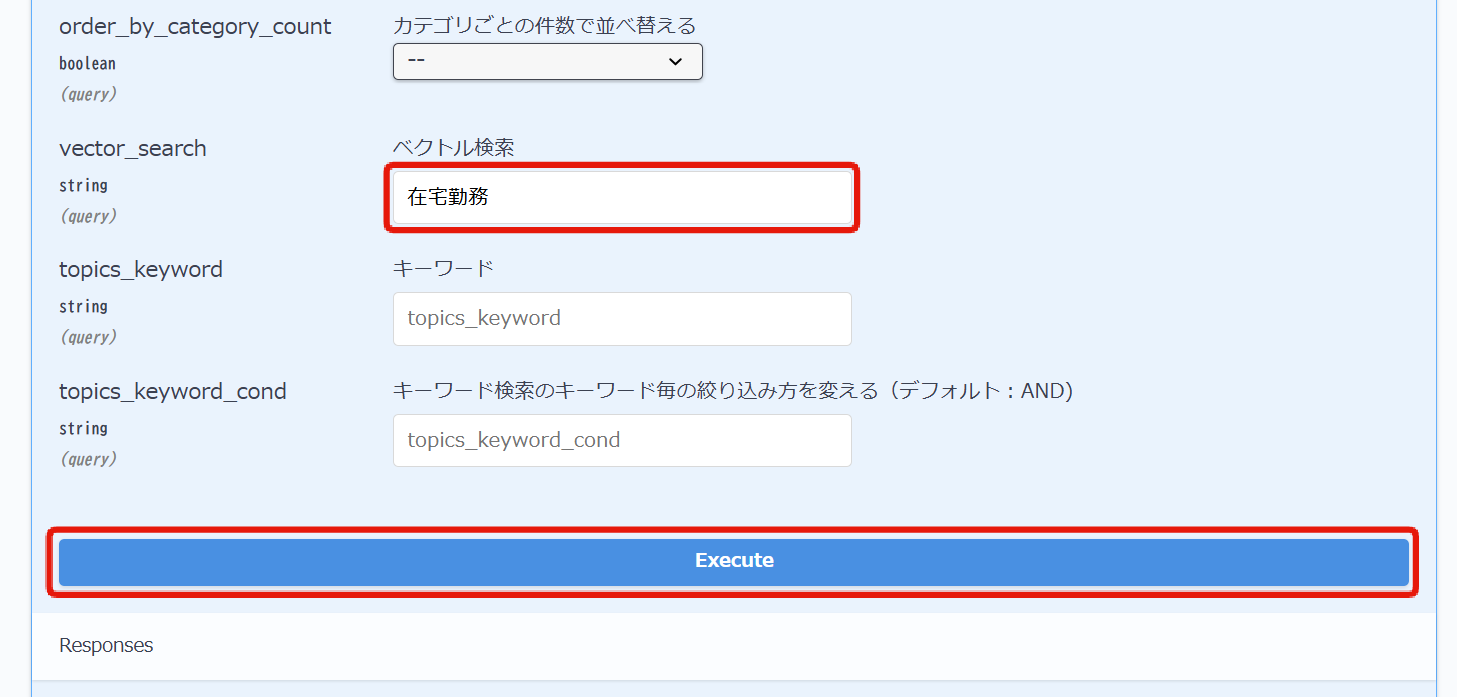Image resolution: width=1457 pixels, height=697 pixels.
Task: Click the topics_keyword_cond input field
Action: 621,440
